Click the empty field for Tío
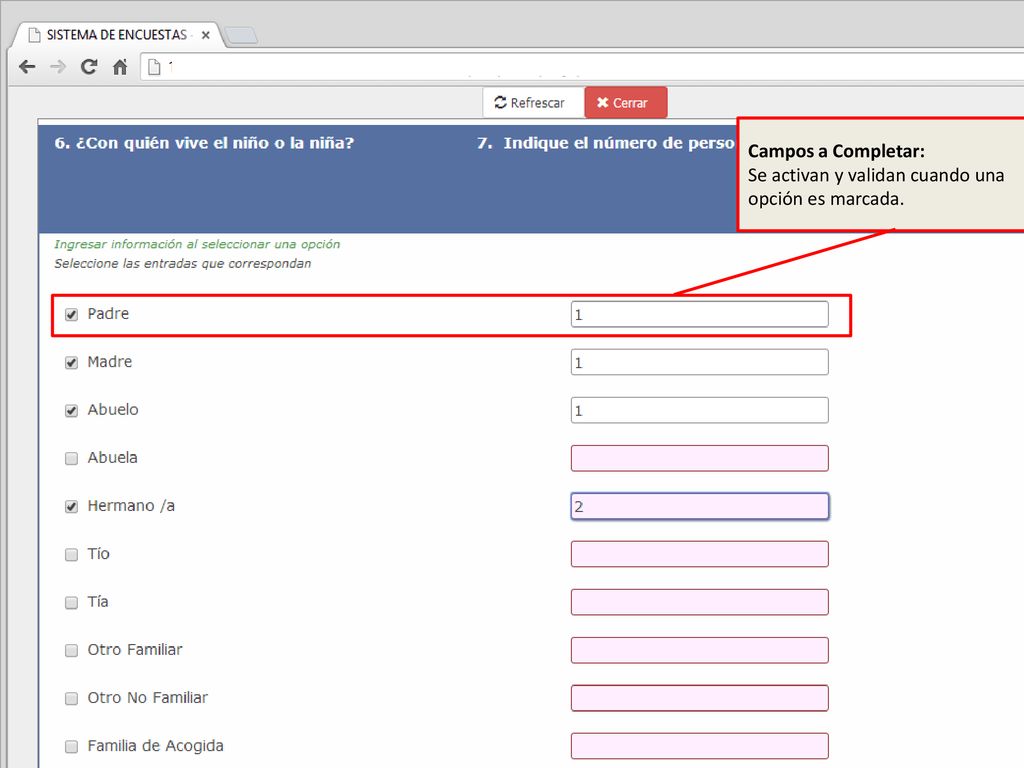 699,554
